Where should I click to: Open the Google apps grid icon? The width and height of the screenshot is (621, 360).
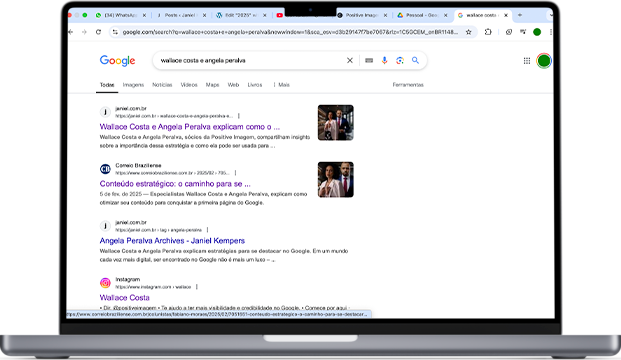pyautogui.click(x=527, y=61)
